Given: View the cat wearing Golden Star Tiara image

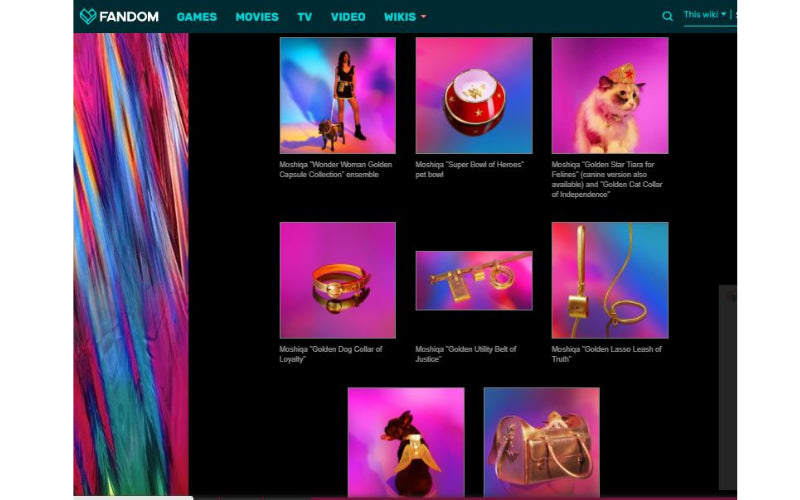Looking at the screenshot, I should point(609,95).
